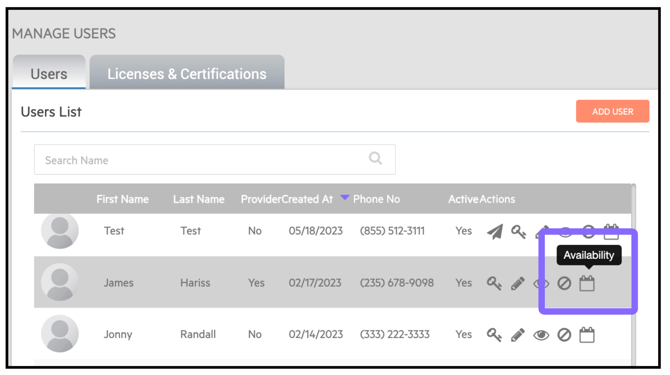Select the first name cell 'James'

click(x=119, y=283)
